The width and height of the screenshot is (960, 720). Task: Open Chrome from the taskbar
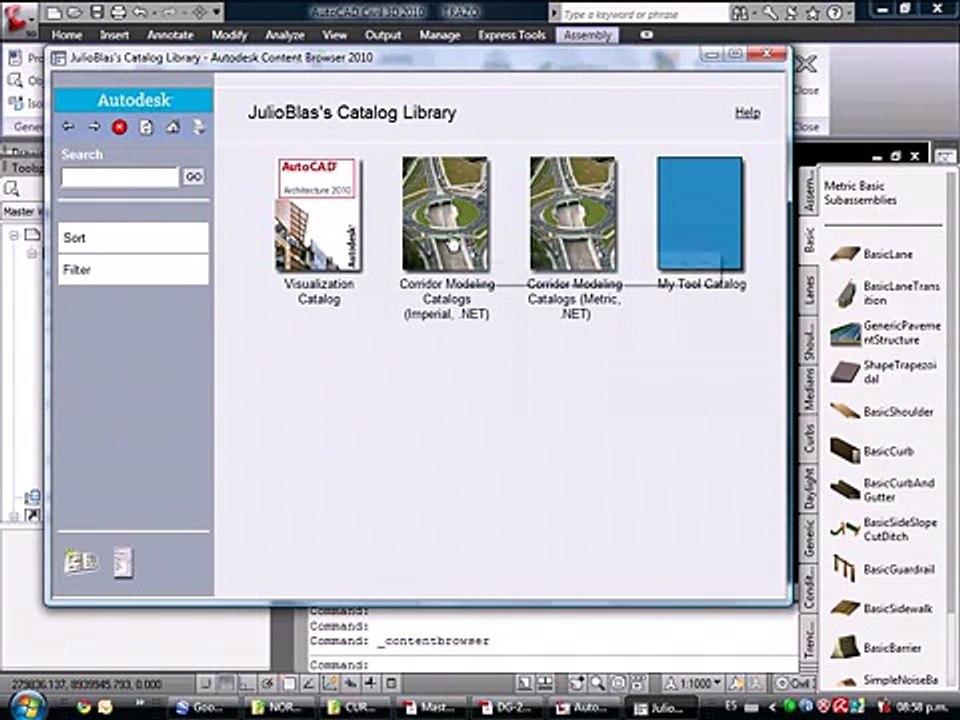pyautogui.click(x=83, y=707)
